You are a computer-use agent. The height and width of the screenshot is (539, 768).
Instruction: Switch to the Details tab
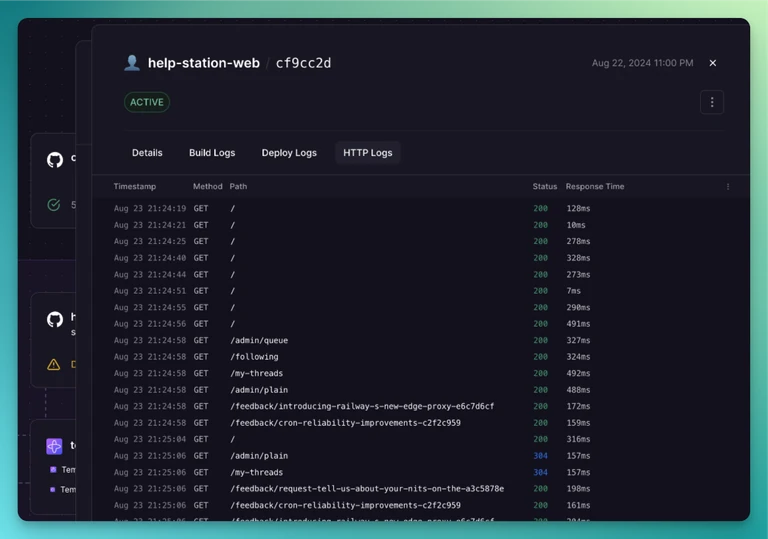coord(147,153)
